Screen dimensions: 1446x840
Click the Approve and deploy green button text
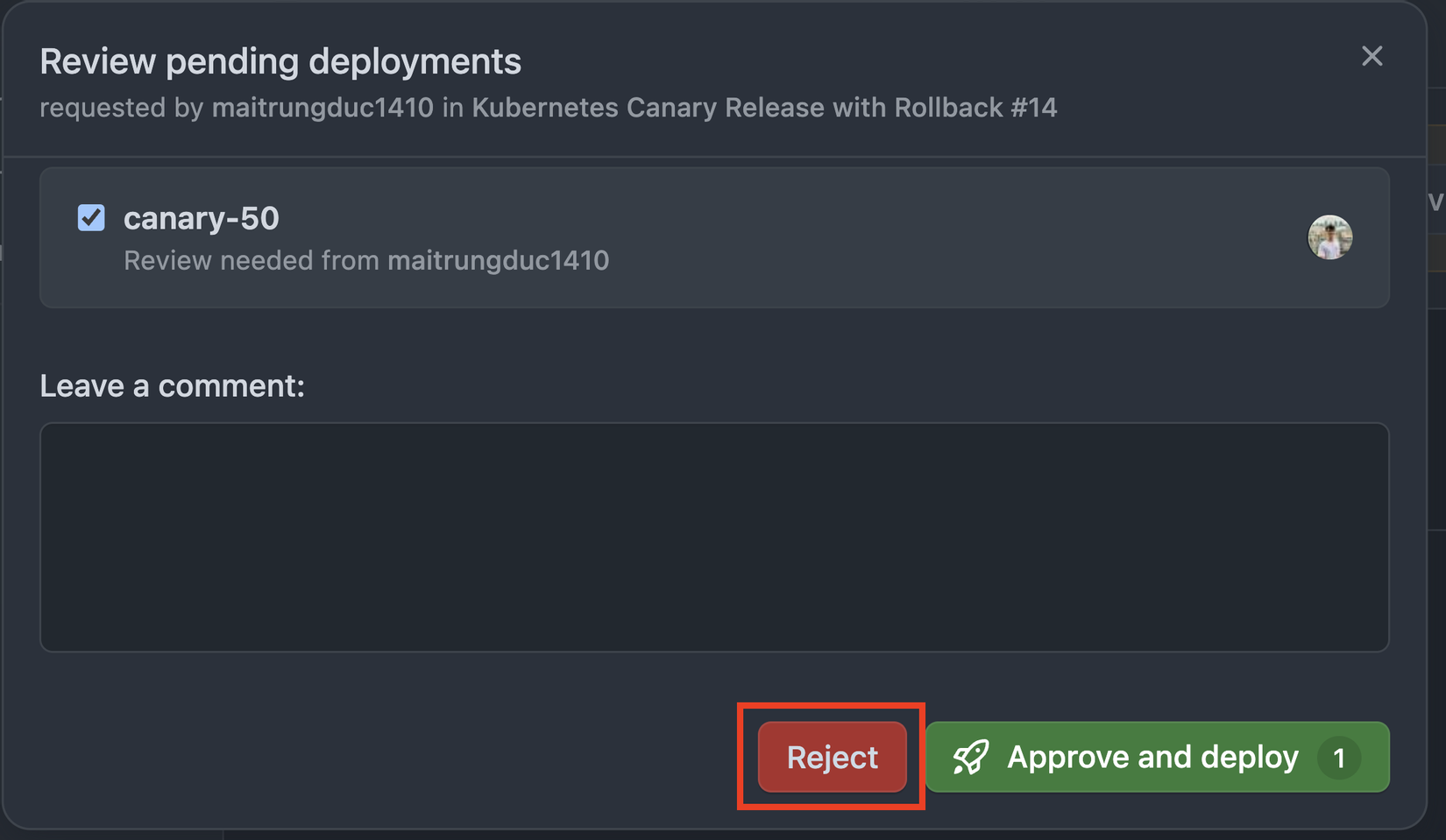1152,758
